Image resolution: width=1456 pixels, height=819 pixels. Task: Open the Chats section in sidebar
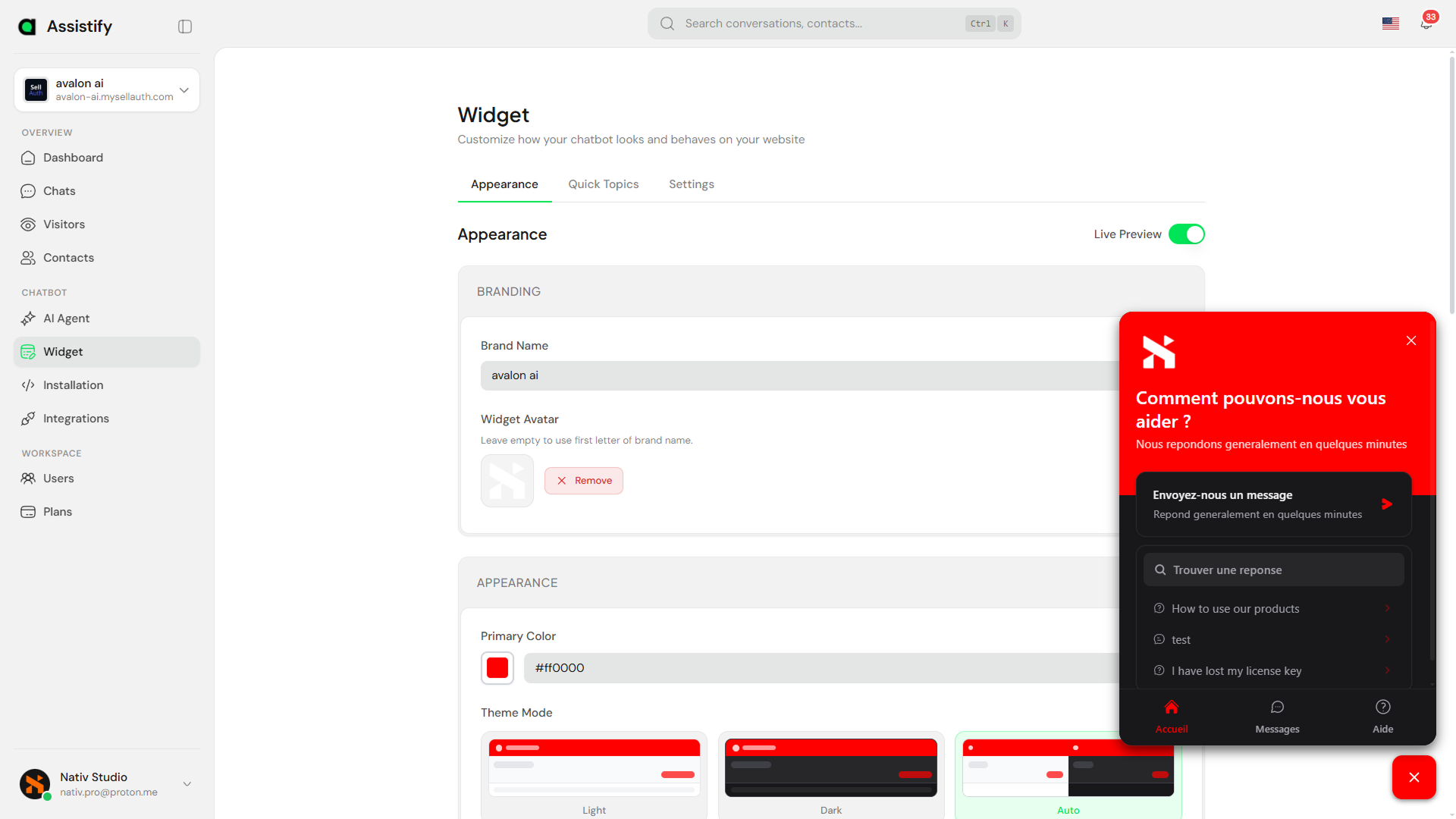(x=59, y=191)
